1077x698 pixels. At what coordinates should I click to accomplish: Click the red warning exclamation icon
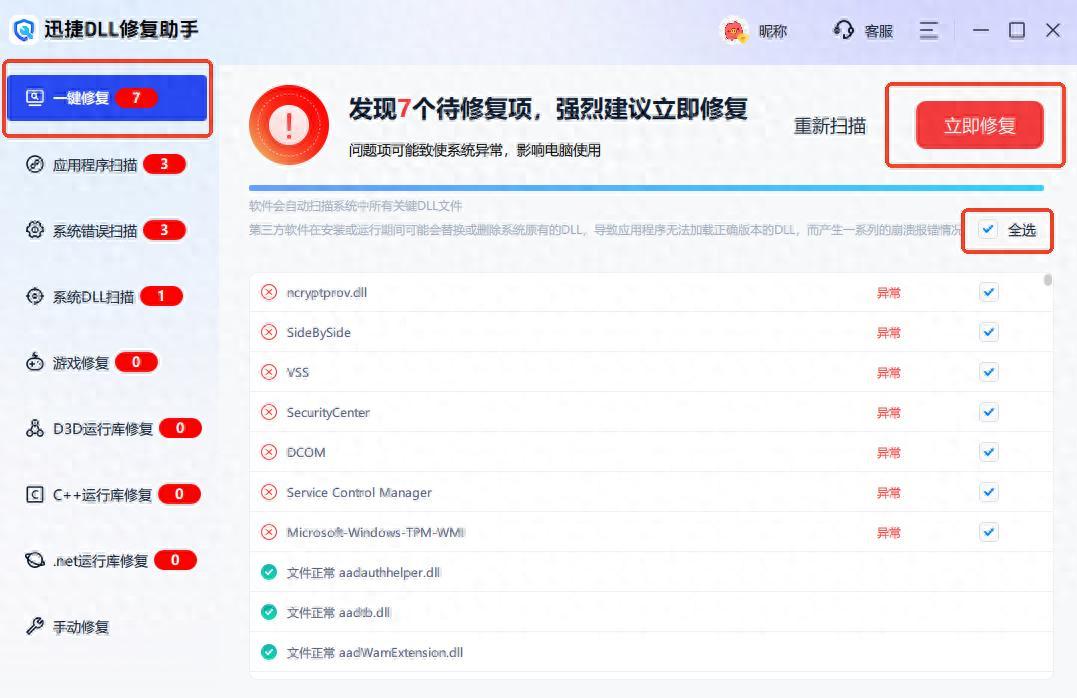click(289, 125)
